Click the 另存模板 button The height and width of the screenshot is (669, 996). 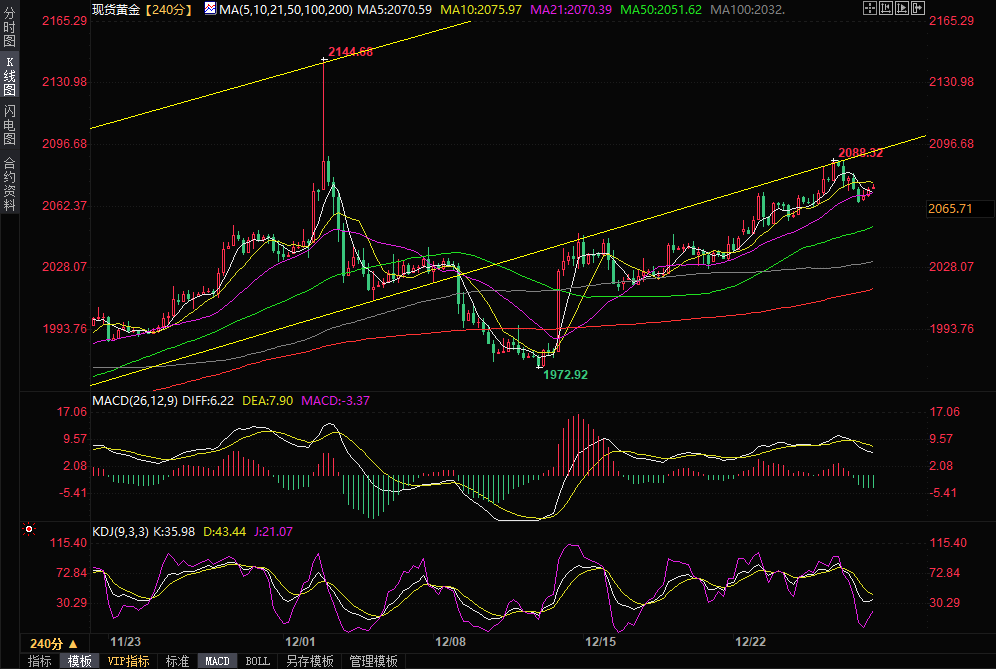pos(309,661)
